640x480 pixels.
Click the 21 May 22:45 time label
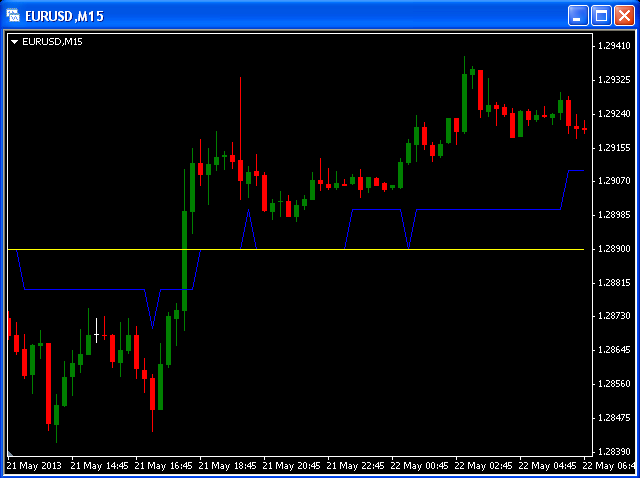click(x=356, y=466)
